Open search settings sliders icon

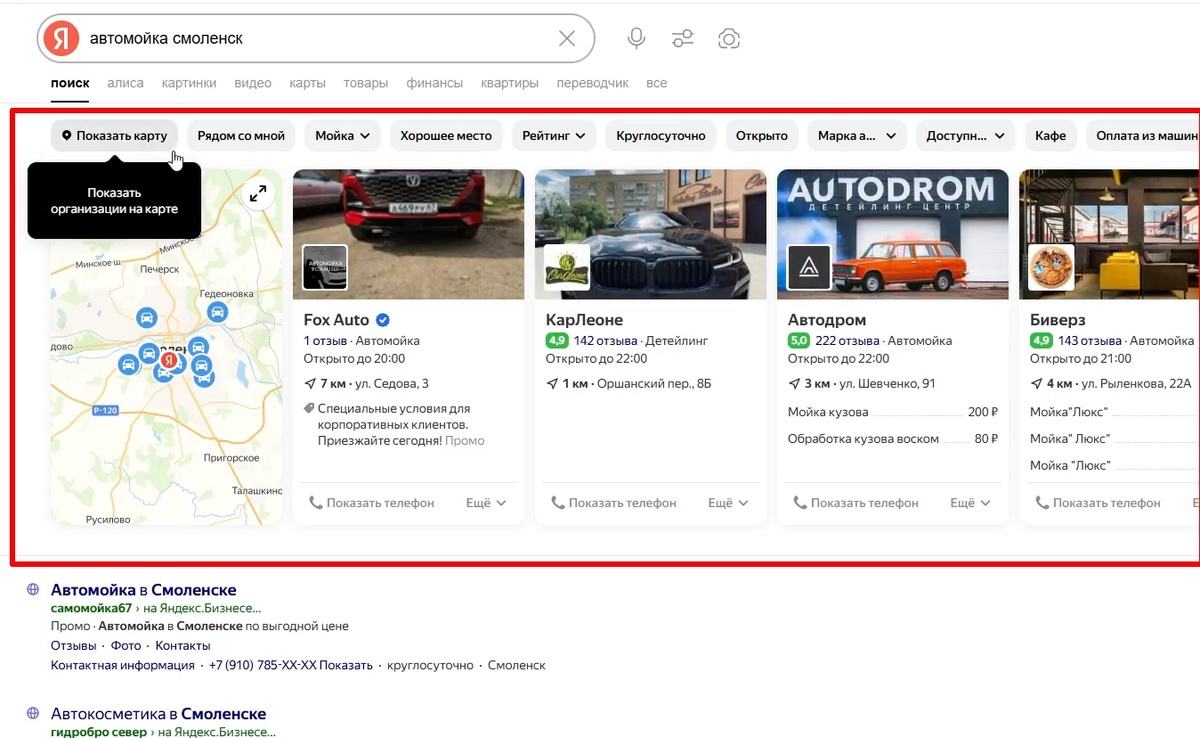[683, 39]
